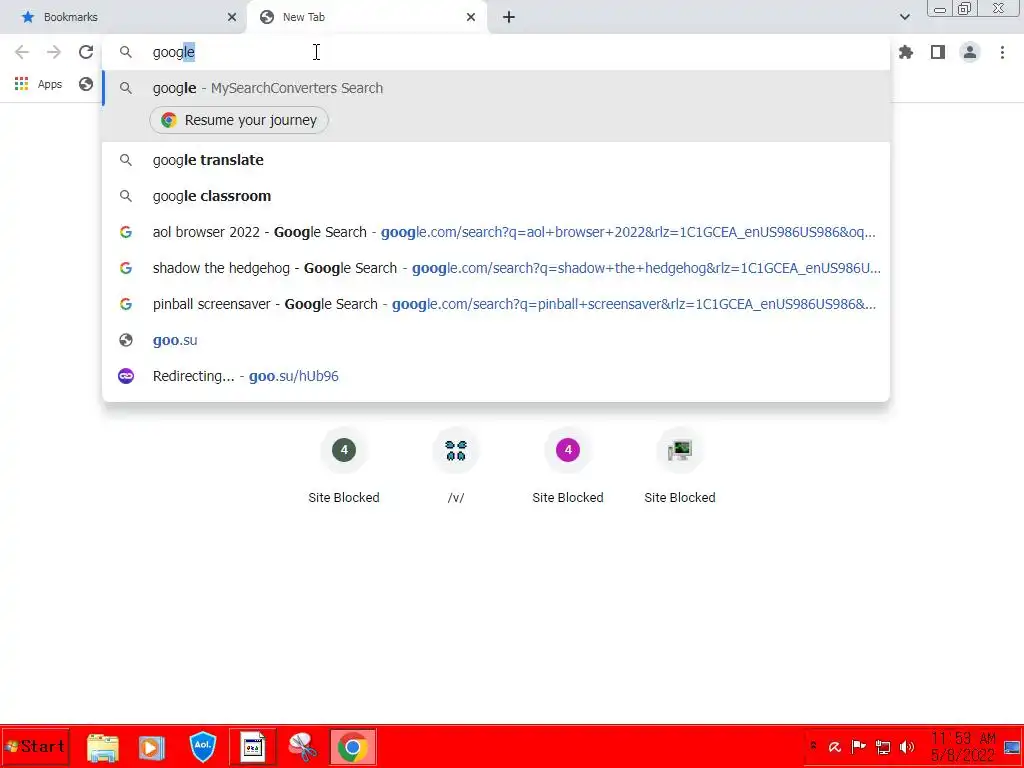Image resolution: width=1024 pixels, height=768 pixels.
Task: Click Show desktop button at taskbar end
Action: 1012,746
